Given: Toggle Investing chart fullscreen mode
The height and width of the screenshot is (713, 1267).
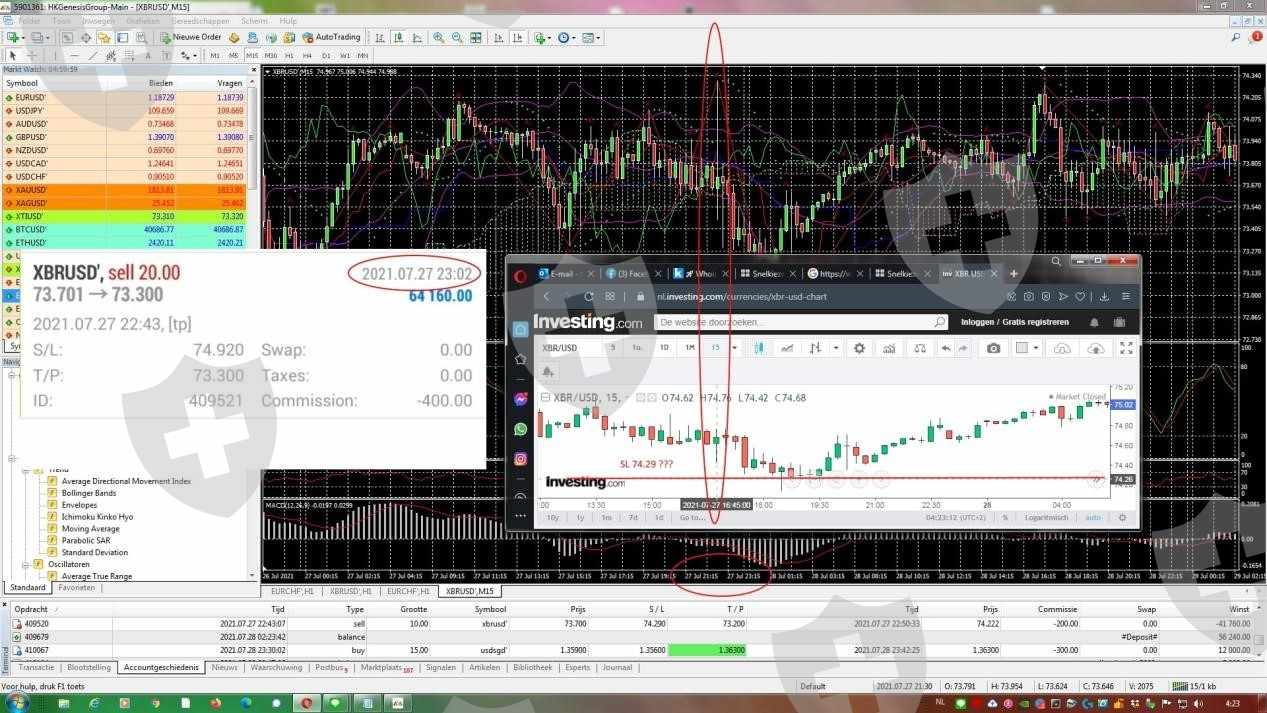Looking at the screenshot, I should 1126,348.
